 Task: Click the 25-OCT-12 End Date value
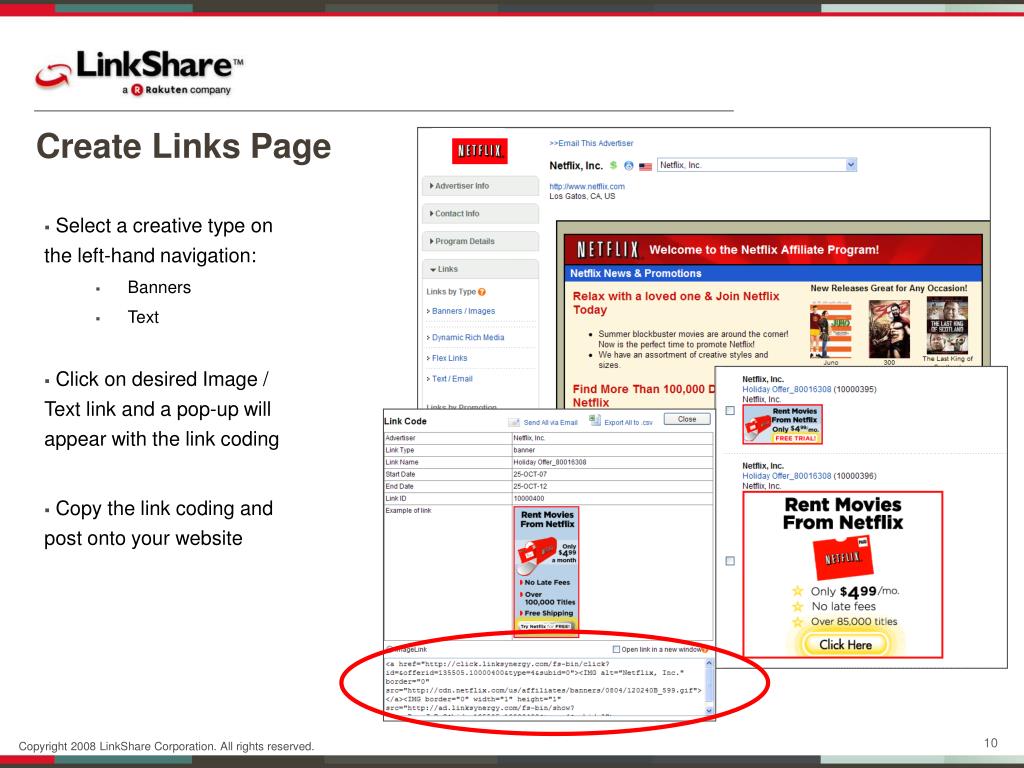tap(530, 487)
